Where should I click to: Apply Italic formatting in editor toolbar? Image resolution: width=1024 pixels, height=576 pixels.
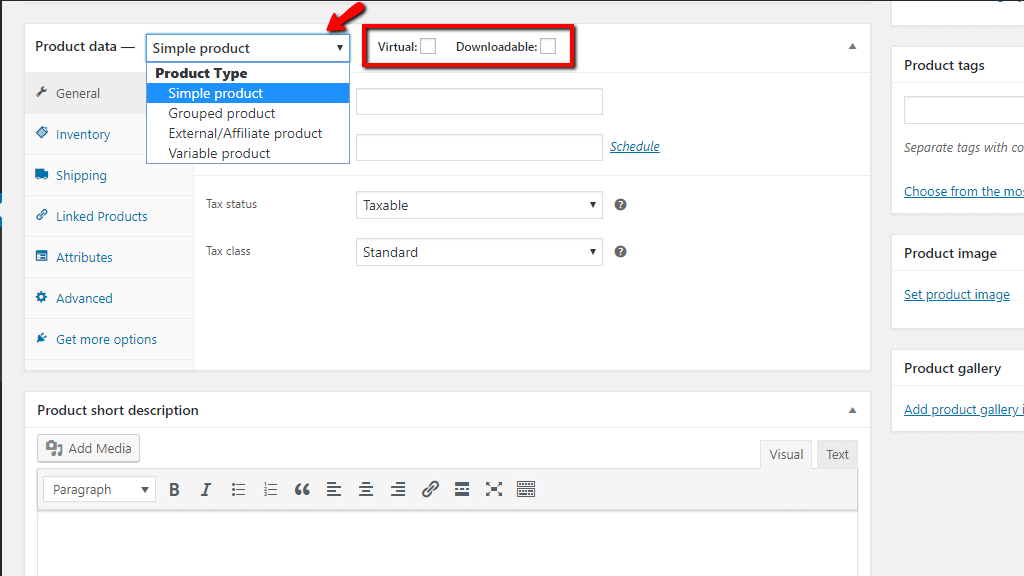coord(206,490)
